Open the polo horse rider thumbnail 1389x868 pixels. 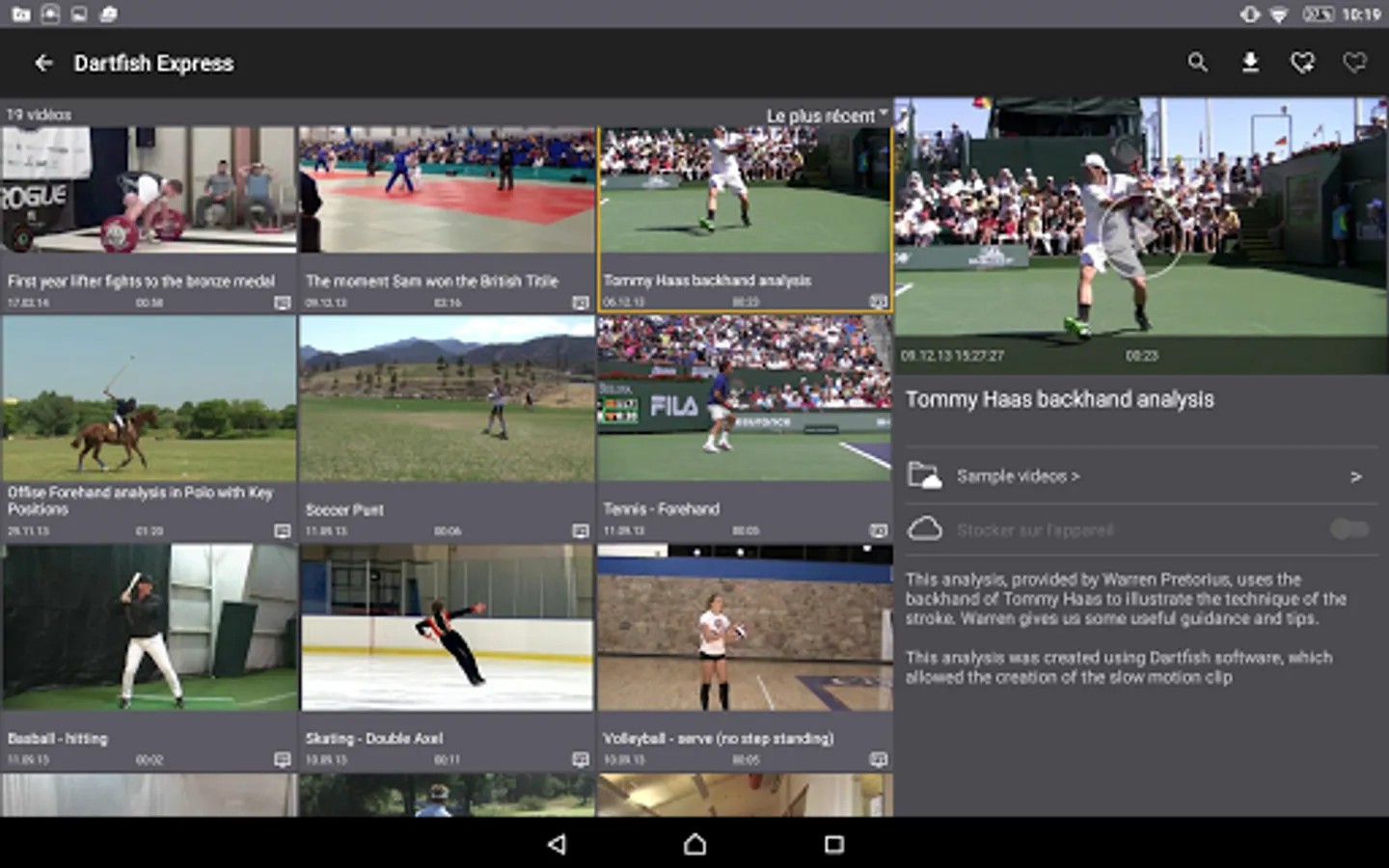[x=149, y=398]
